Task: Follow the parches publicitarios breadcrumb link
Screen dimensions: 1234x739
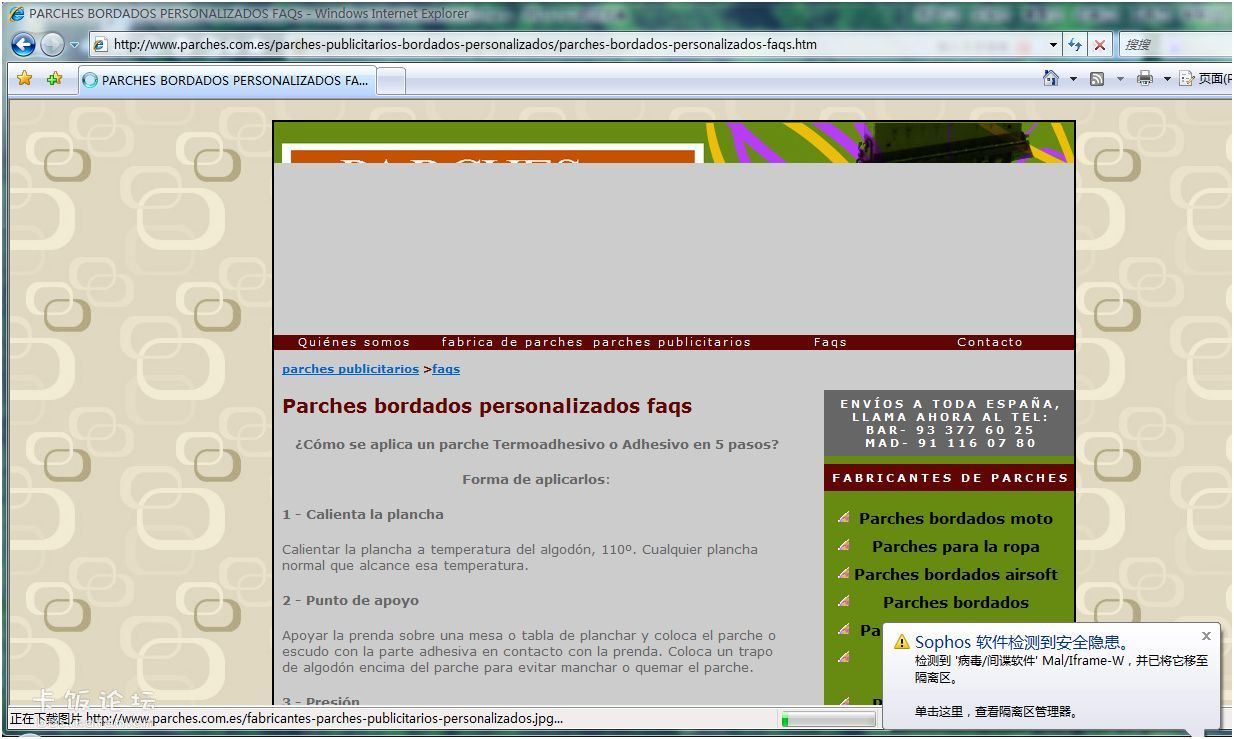Action: point(350,369)
